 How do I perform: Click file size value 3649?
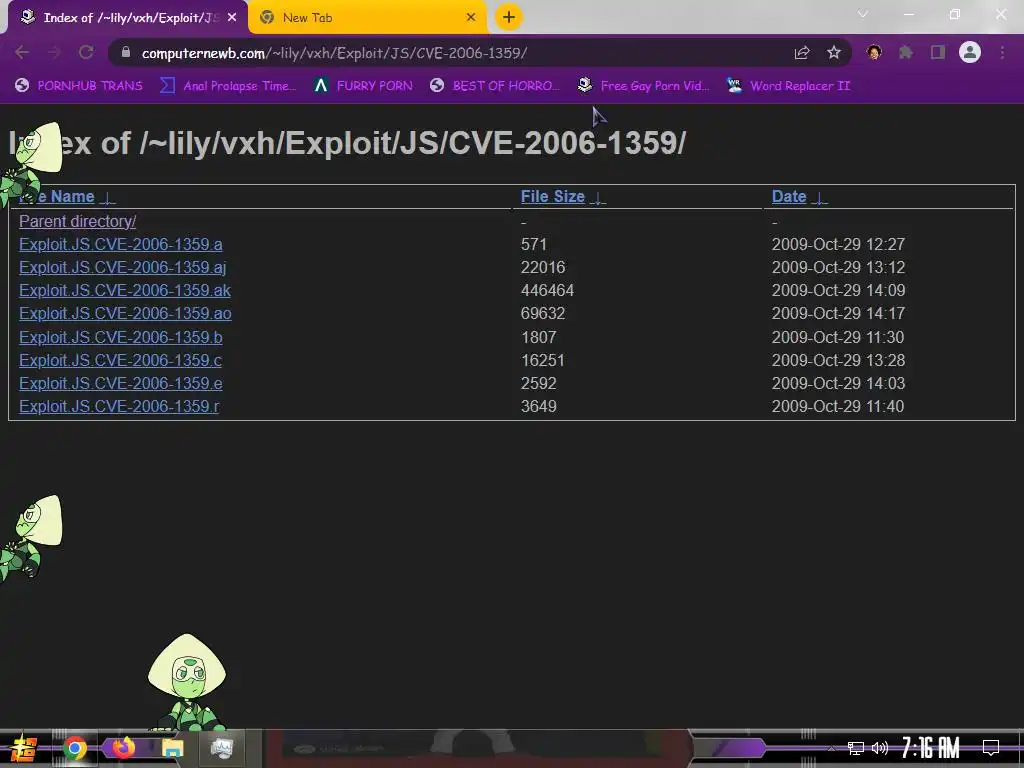[539, 406]
